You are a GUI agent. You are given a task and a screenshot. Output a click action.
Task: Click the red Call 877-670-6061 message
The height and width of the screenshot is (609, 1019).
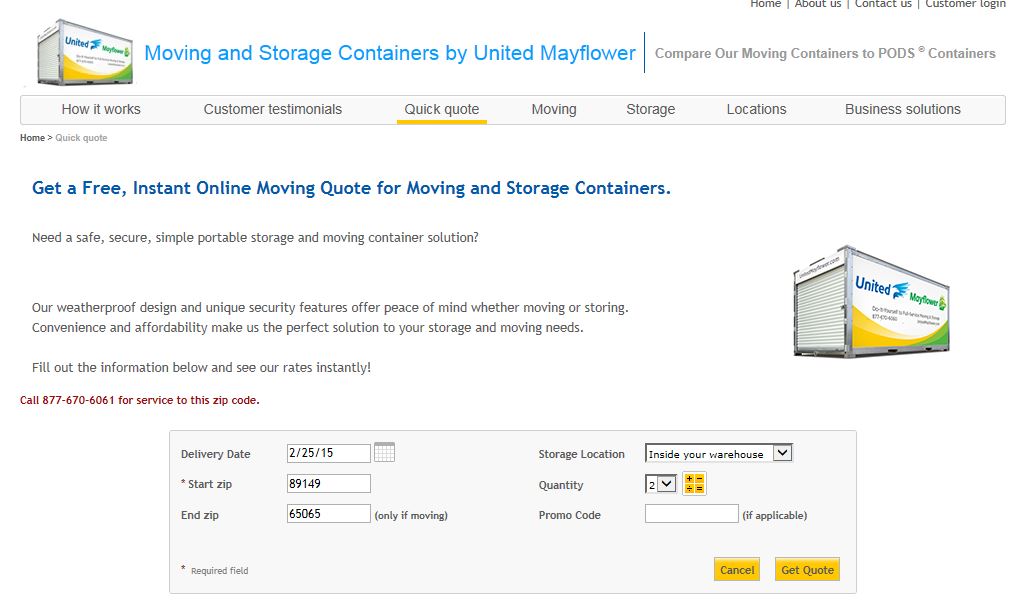click(140, 400)
